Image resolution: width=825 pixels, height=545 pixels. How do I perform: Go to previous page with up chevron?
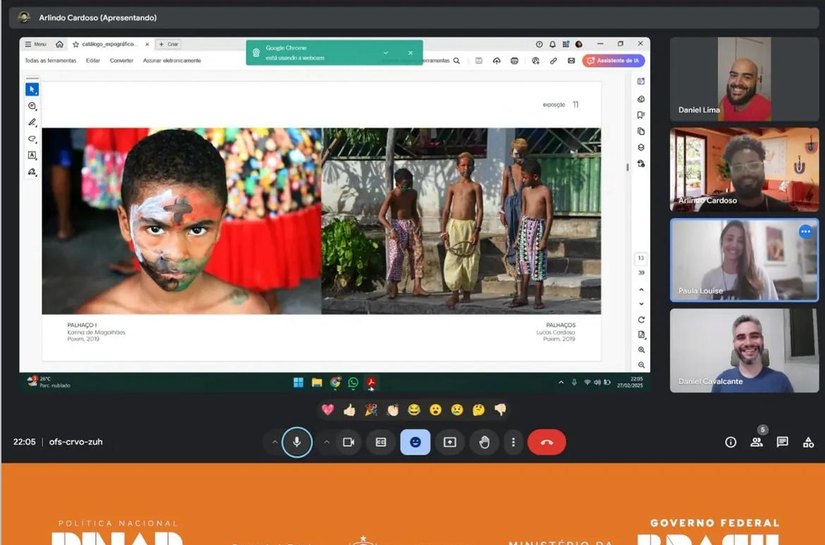641,290
